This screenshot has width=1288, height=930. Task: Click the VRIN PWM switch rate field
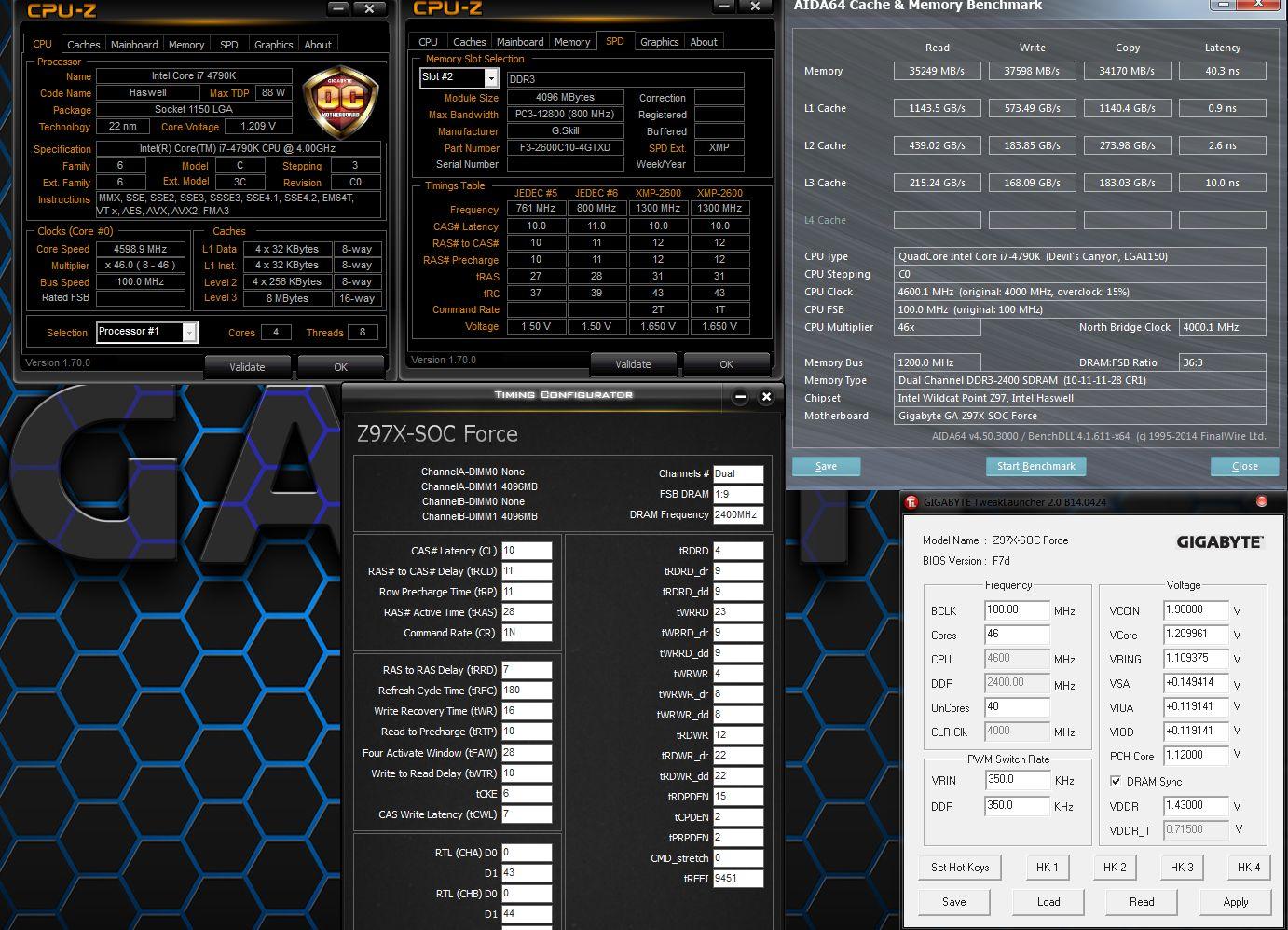click(1017, 780)
